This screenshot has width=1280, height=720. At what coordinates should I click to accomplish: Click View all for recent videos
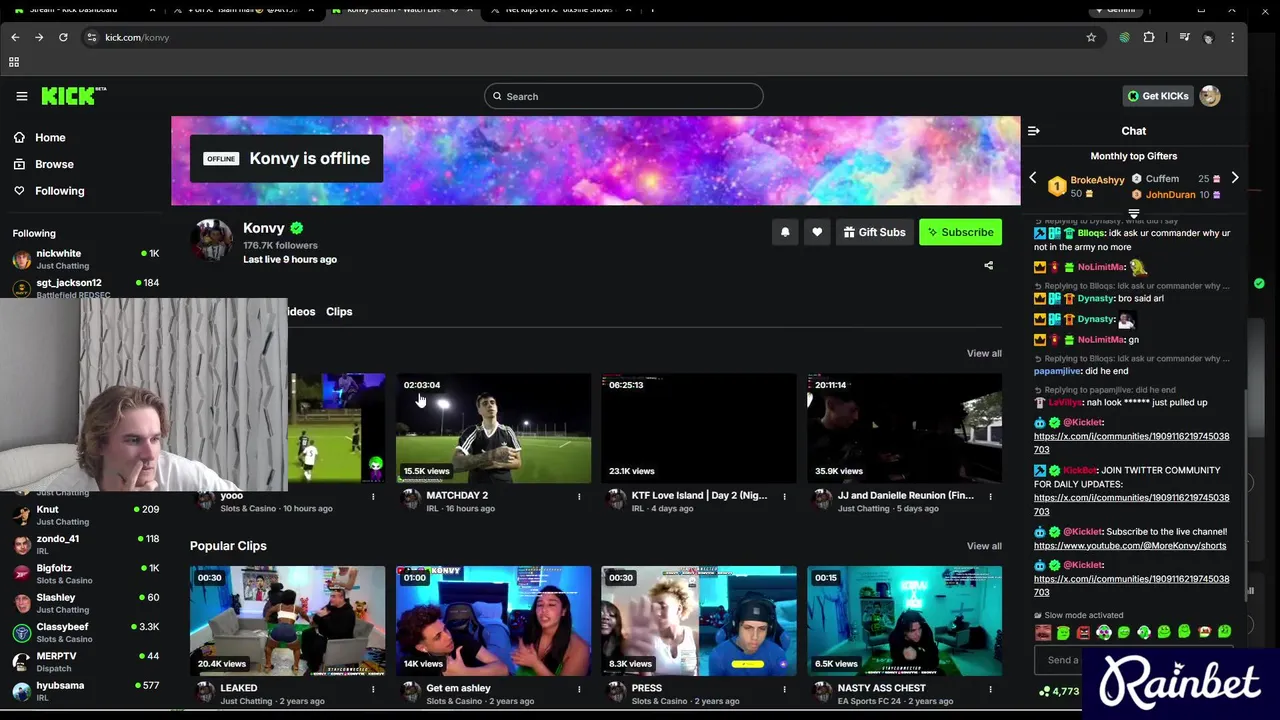[x=984, y=353]
